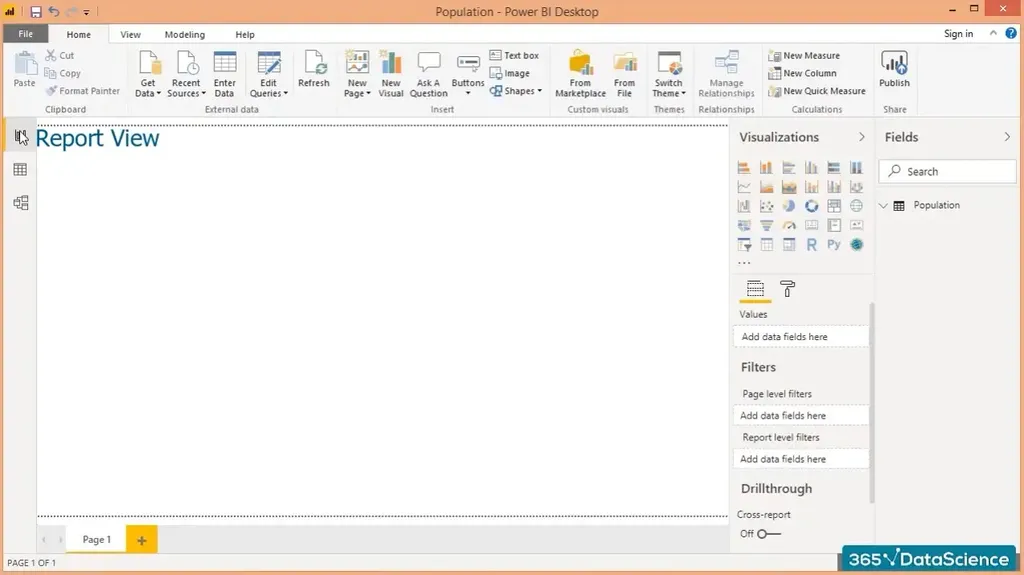Viewport: 1024px width, 575px height.
Task: Collapse the Visualizations pane with chevron
Action: [x=862, y=137]
